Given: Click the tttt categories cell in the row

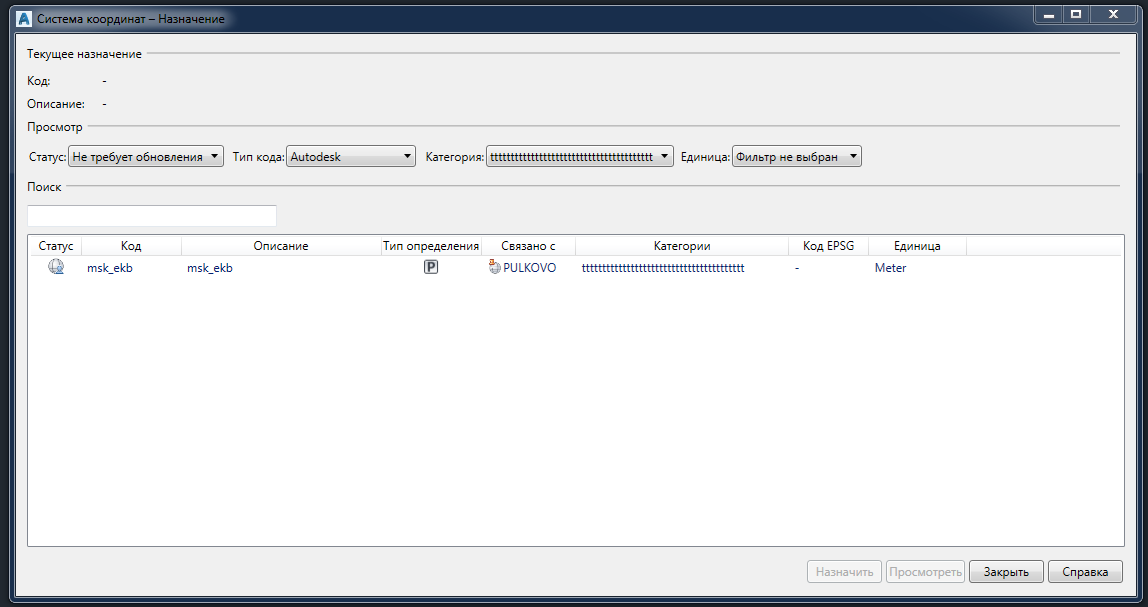Looking at the screenshot, I should (x=663, y=268).
